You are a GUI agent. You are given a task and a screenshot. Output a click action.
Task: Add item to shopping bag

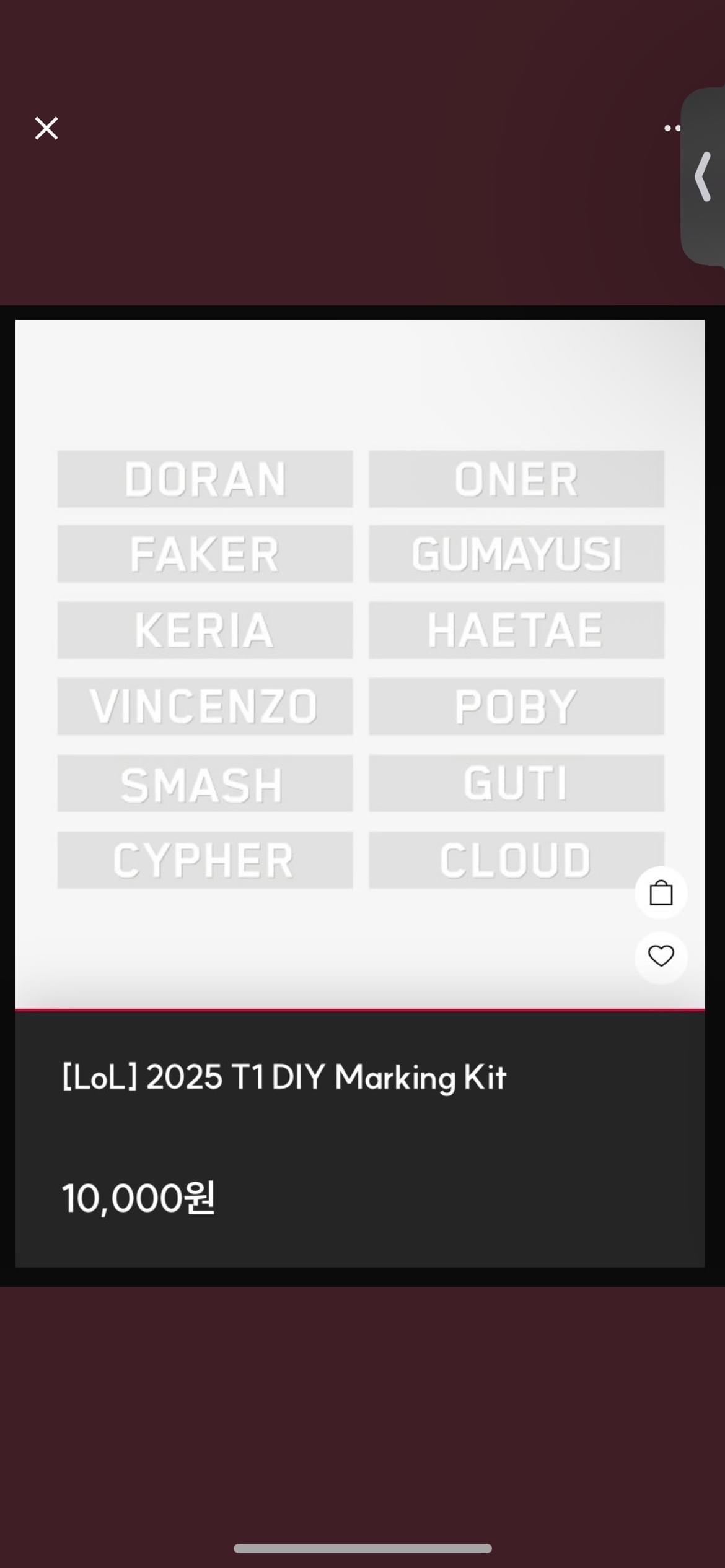click(x=661, y=892)
